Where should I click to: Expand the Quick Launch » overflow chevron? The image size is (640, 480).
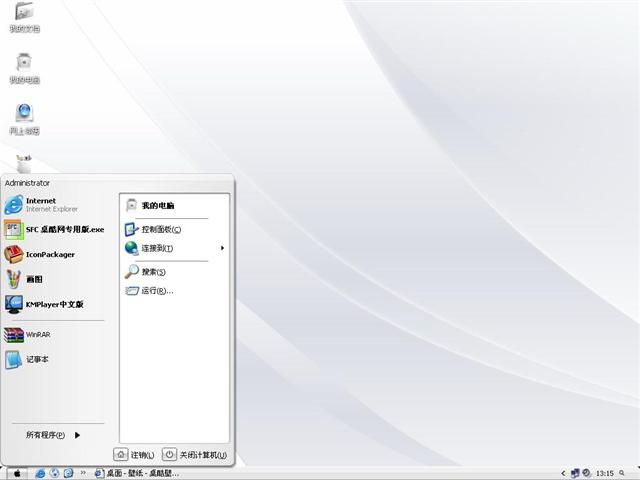coord(83,473)
